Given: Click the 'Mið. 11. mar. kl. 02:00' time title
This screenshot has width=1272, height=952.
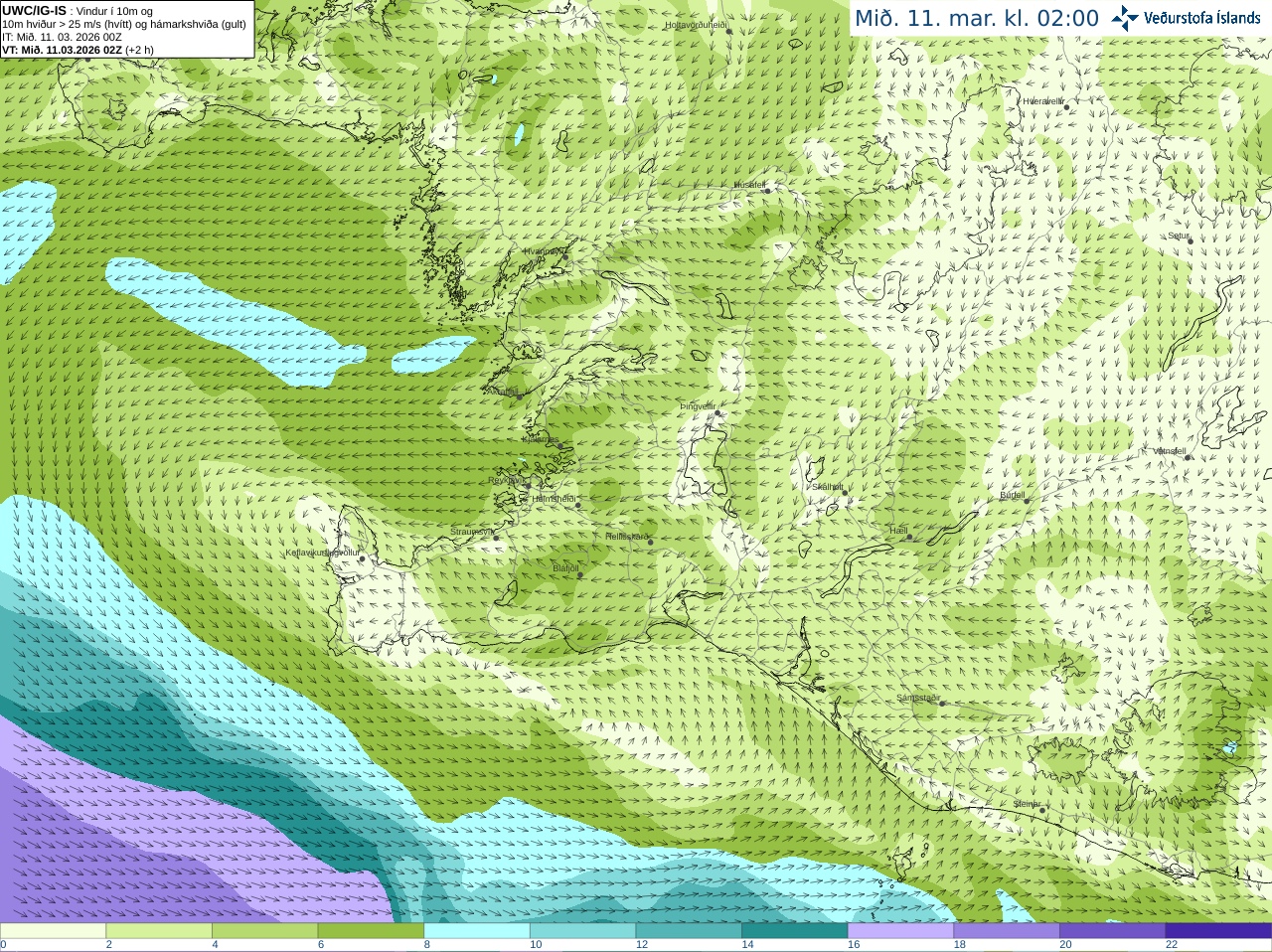Looking at the screenshot, I should pyautogui.click(x=977, y=19).
